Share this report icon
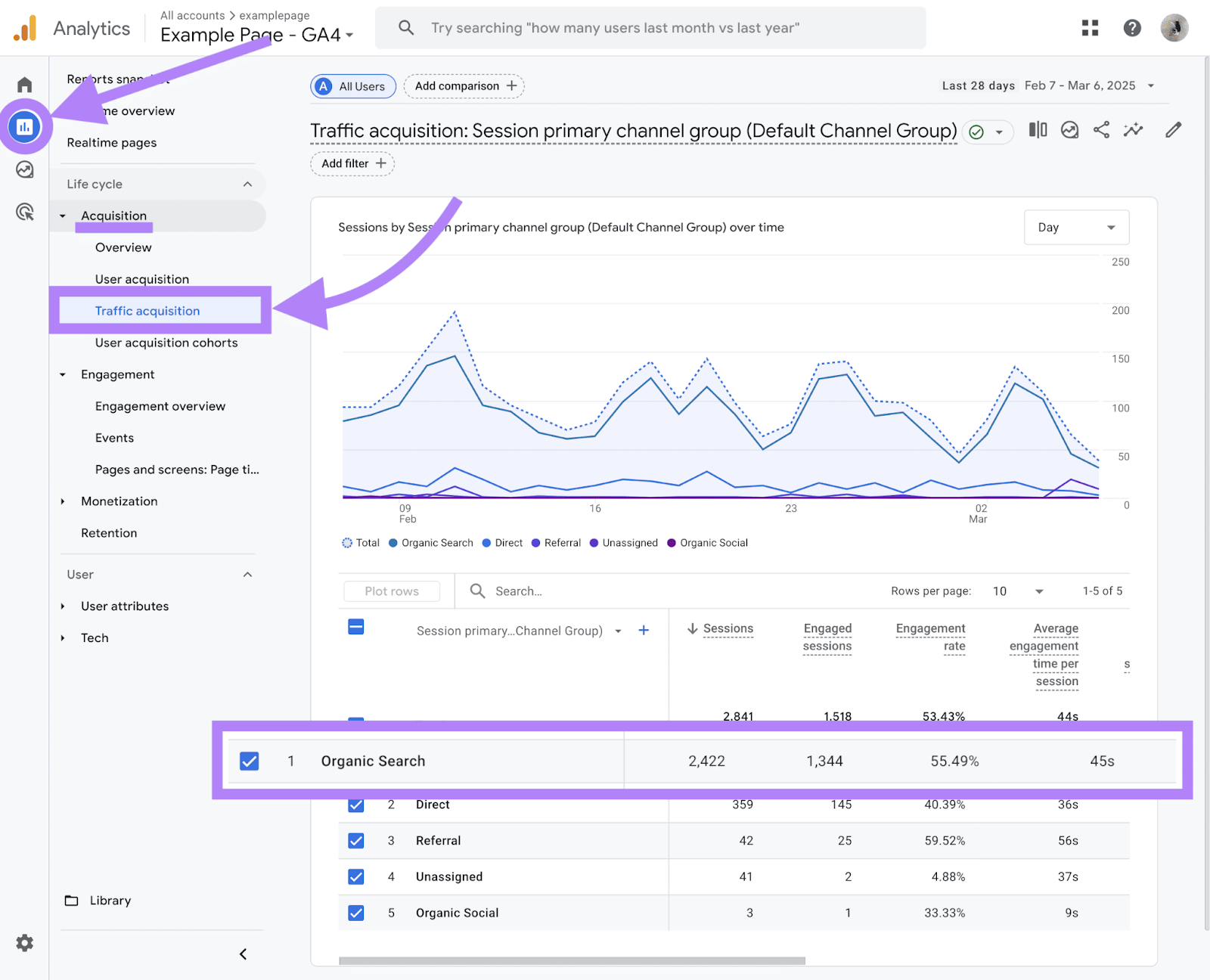 [x=1101, y=130]
